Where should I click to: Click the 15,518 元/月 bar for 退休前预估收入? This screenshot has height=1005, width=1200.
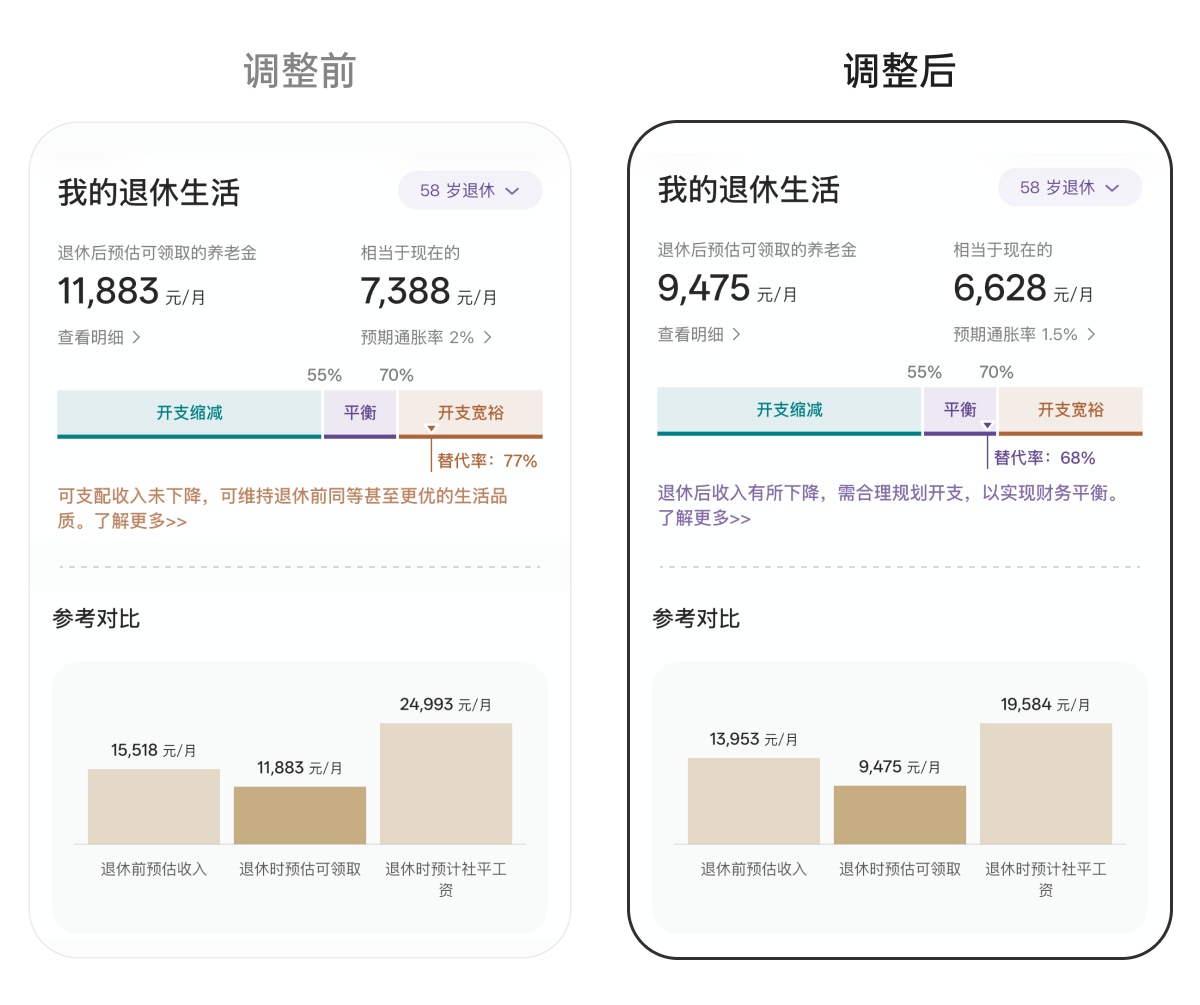[x=154, y=806]
